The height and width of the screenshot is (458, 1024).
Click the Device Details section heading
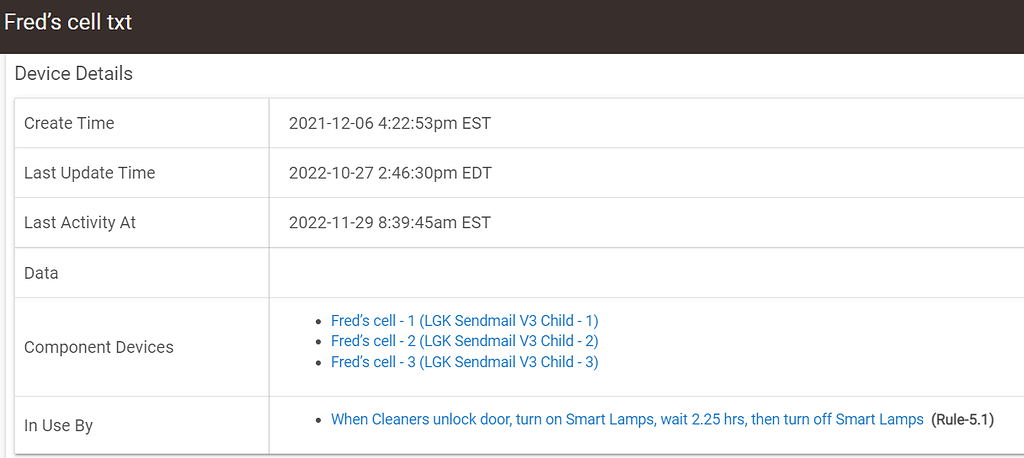(x=74, y=74)
